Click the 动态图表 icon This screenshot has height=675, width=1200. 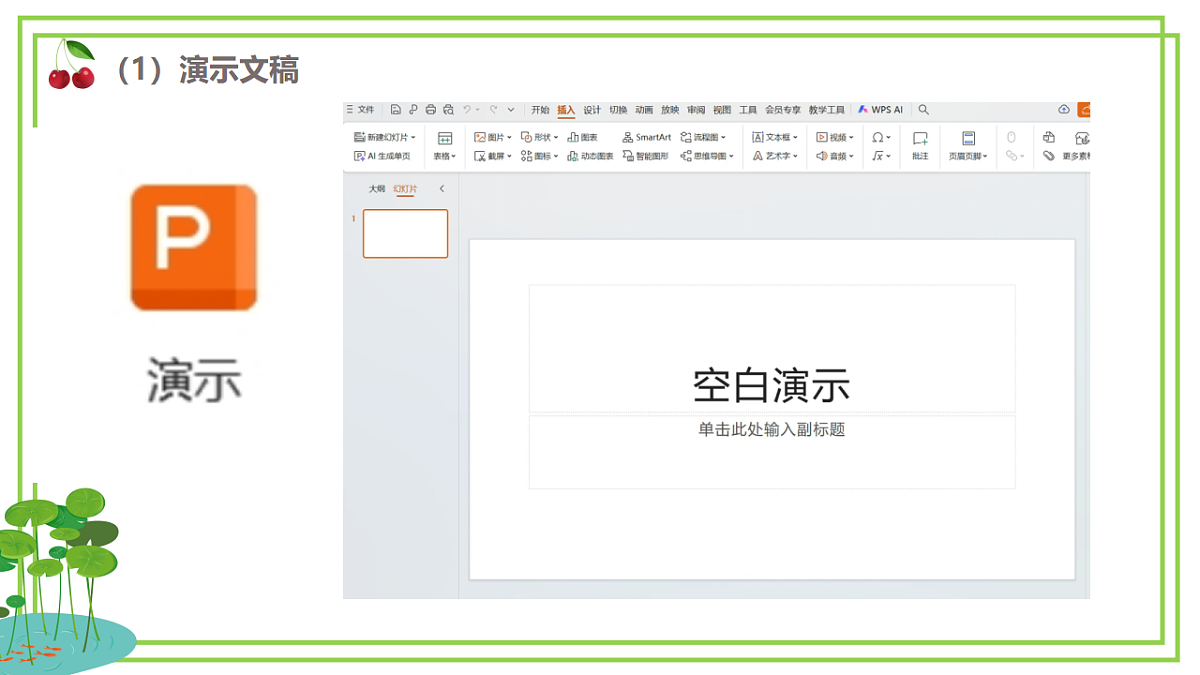tap(573, 156)
